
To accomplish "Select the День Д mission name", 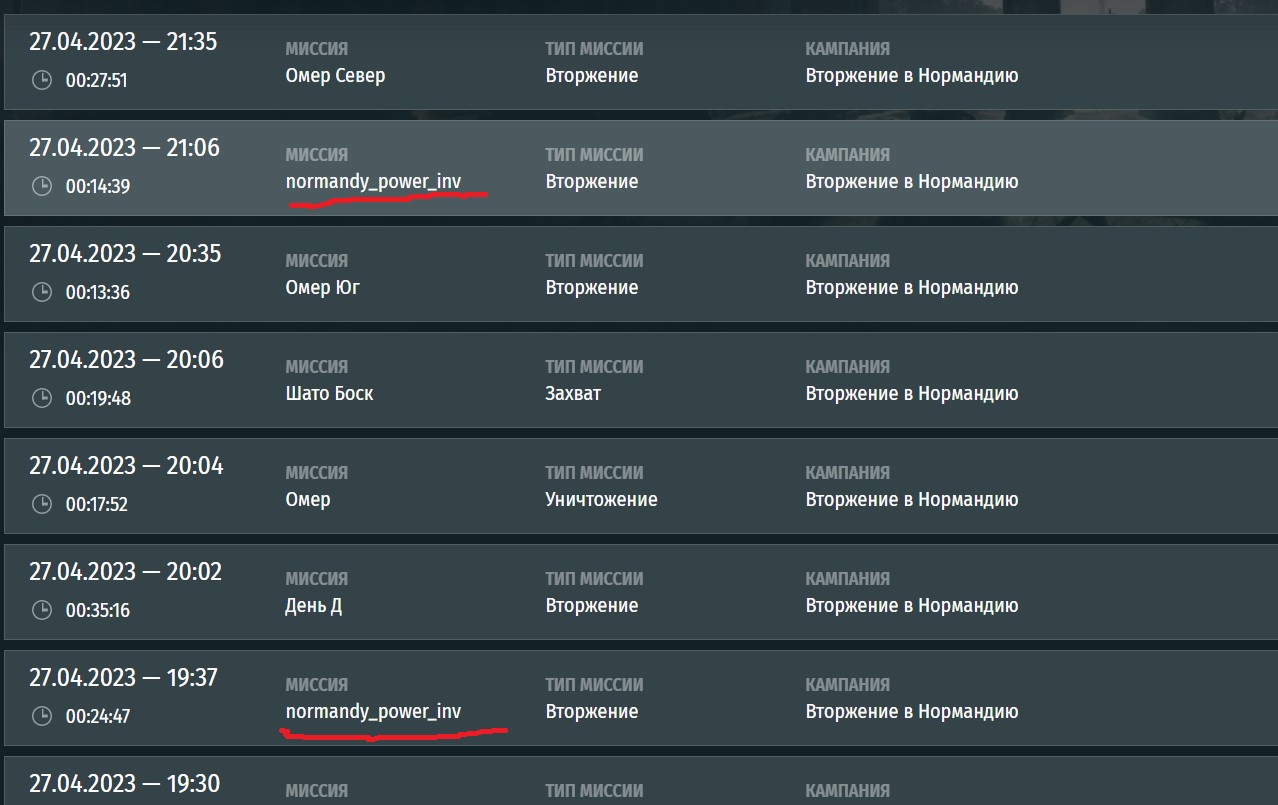I will coord(313,606).
